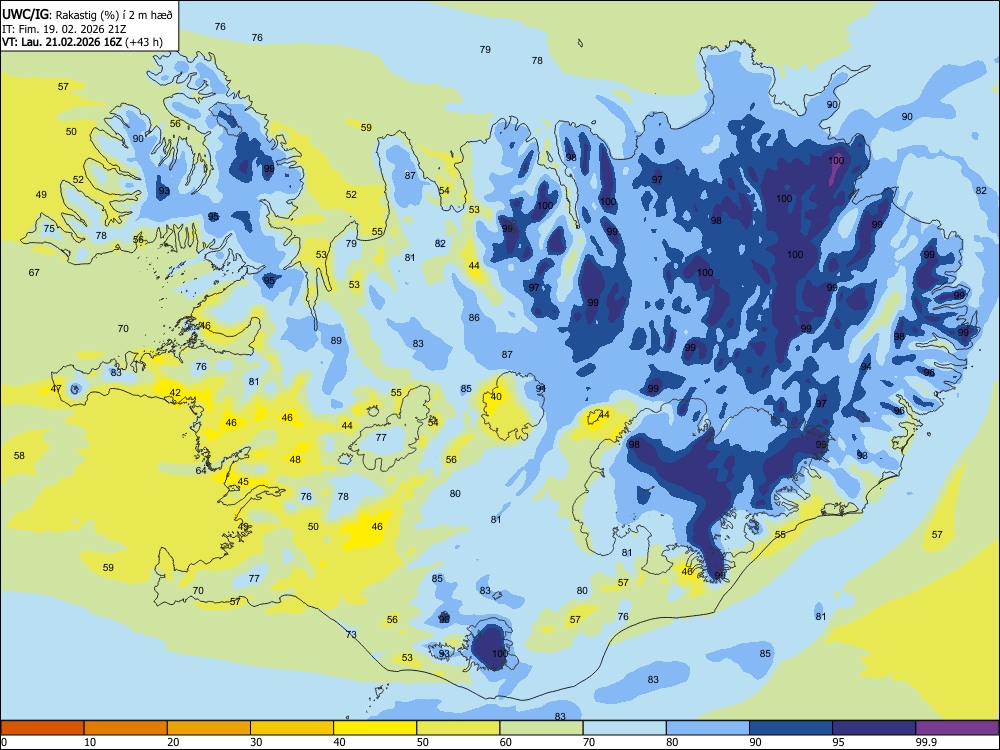Click the map value '75' in the Westfjords
The width and height of the screenshot is (1000, 750).
pyautogui.click(x=48, y=228)
